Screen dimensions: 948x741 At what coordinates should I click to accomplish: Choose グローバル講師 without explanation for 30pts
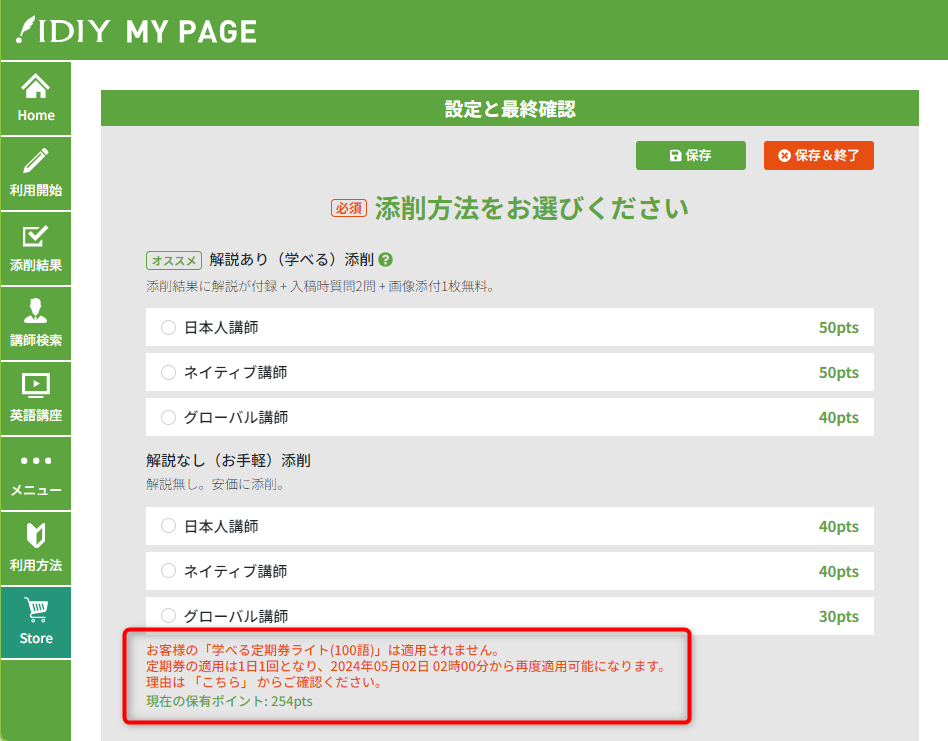168,616
